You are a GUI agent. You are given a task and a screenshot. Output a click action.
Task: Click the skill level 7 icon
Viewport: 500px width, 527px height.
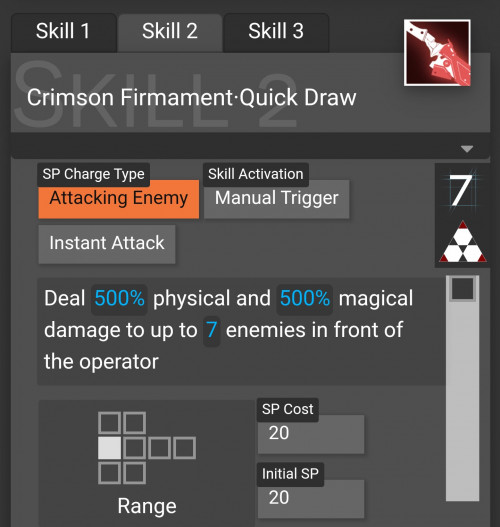coord(462,191)
